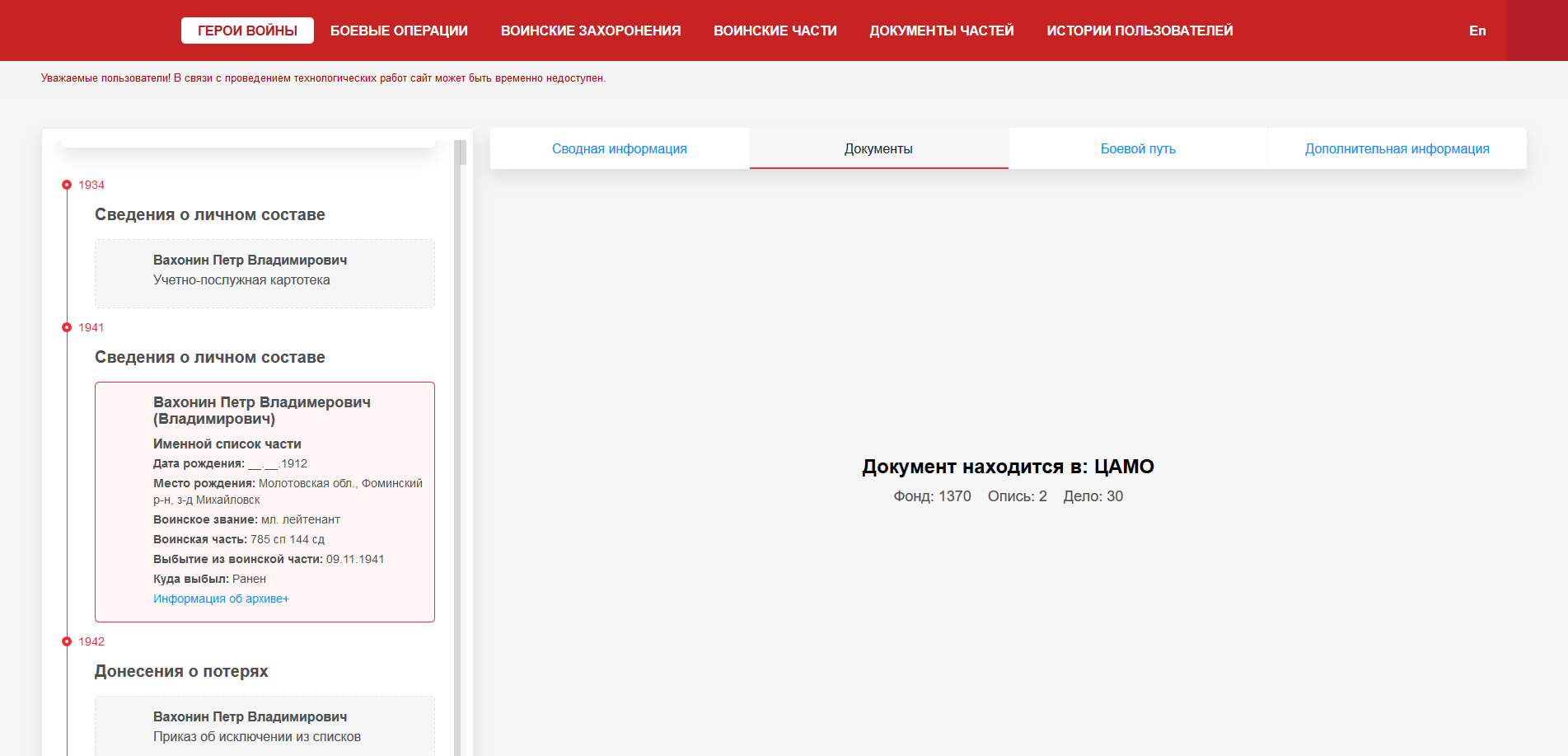Show the Дополнительная информация tab
The image size is (1568, 756).
pyautogui.click(x=1397, y=148)
